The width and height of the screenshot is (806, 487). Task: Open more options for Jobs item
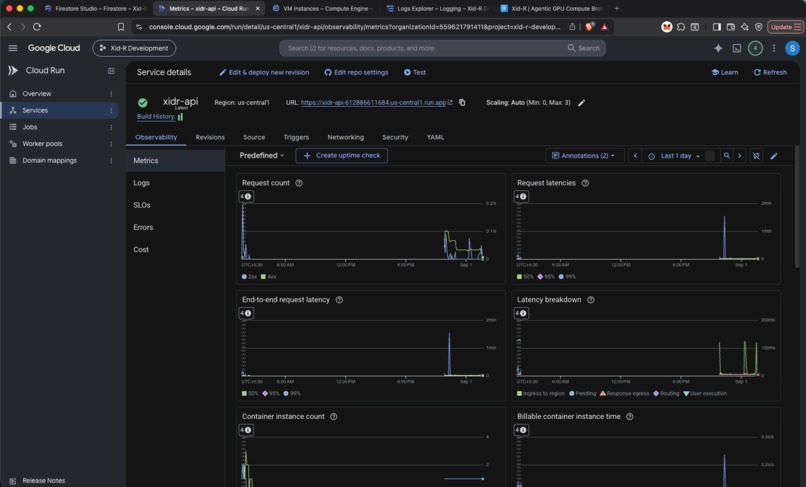click(x=111, y=127)
